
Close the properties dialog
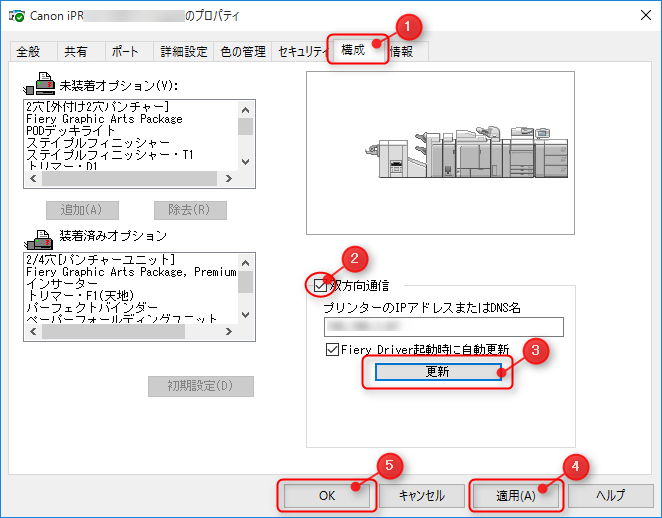pyautogui.click(x=646, y=15)
